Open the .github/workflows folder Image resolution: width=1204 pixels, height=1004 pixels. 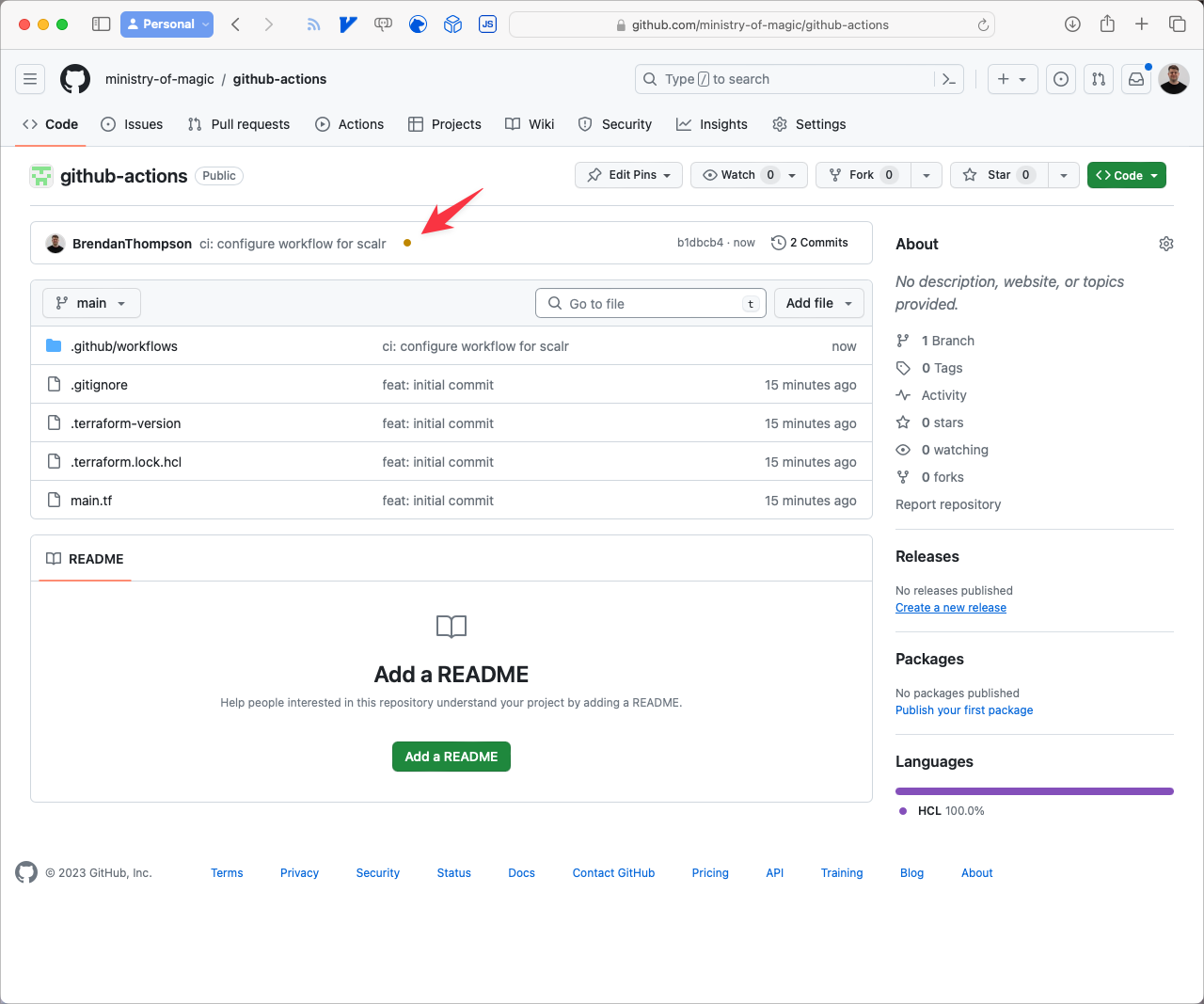point(124,346)
